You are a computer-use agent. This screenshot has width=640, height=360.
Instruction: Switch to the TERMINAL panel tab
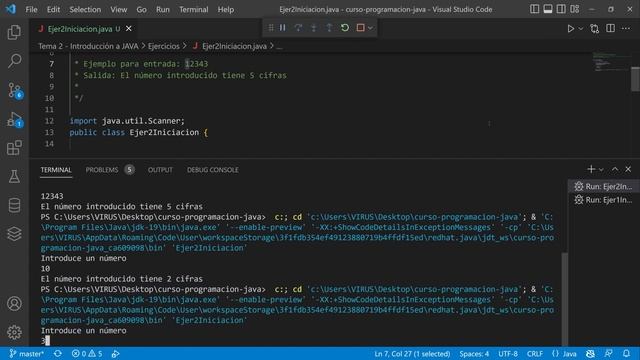(x=56, y=170)
